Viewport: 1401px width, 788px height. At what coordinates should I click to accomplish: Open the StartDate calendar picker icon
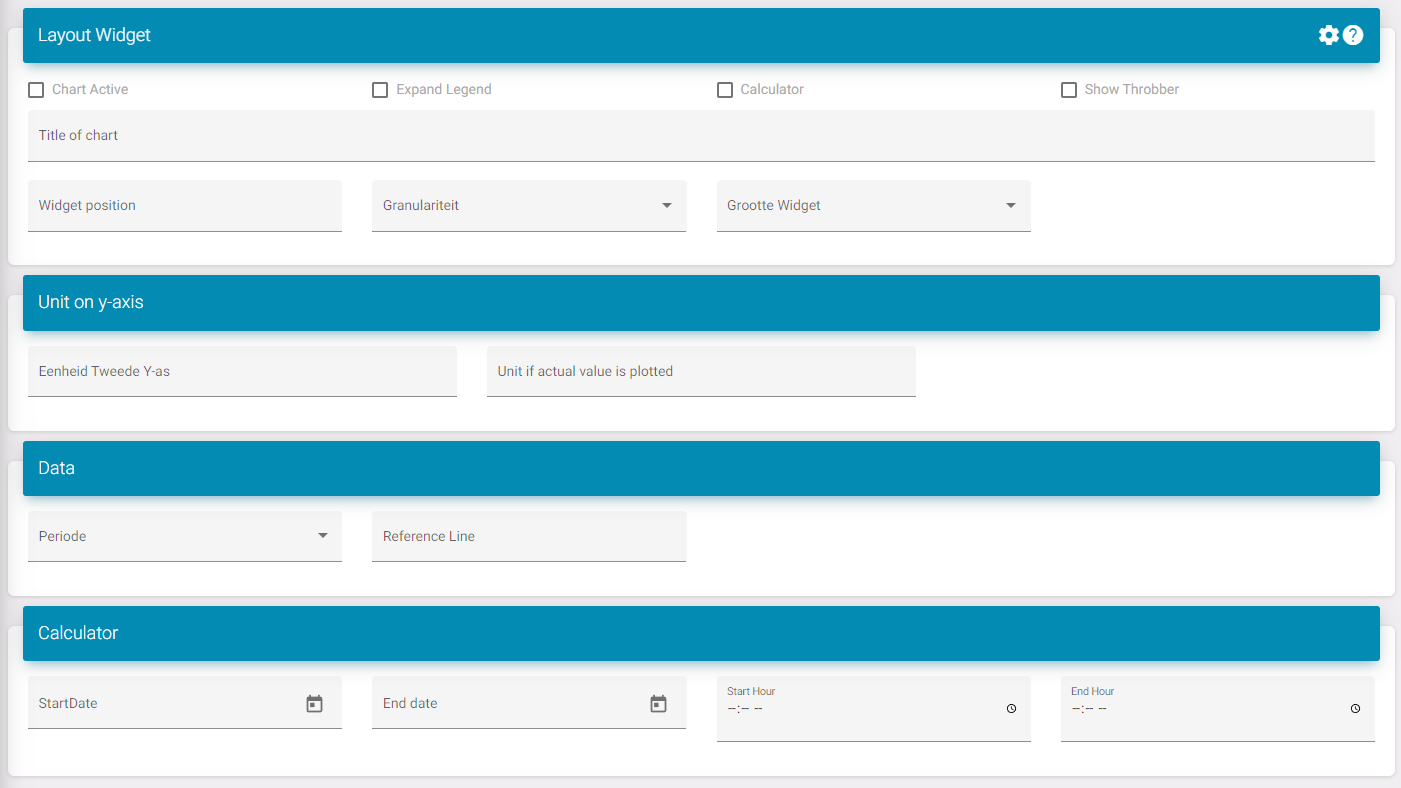314,704
